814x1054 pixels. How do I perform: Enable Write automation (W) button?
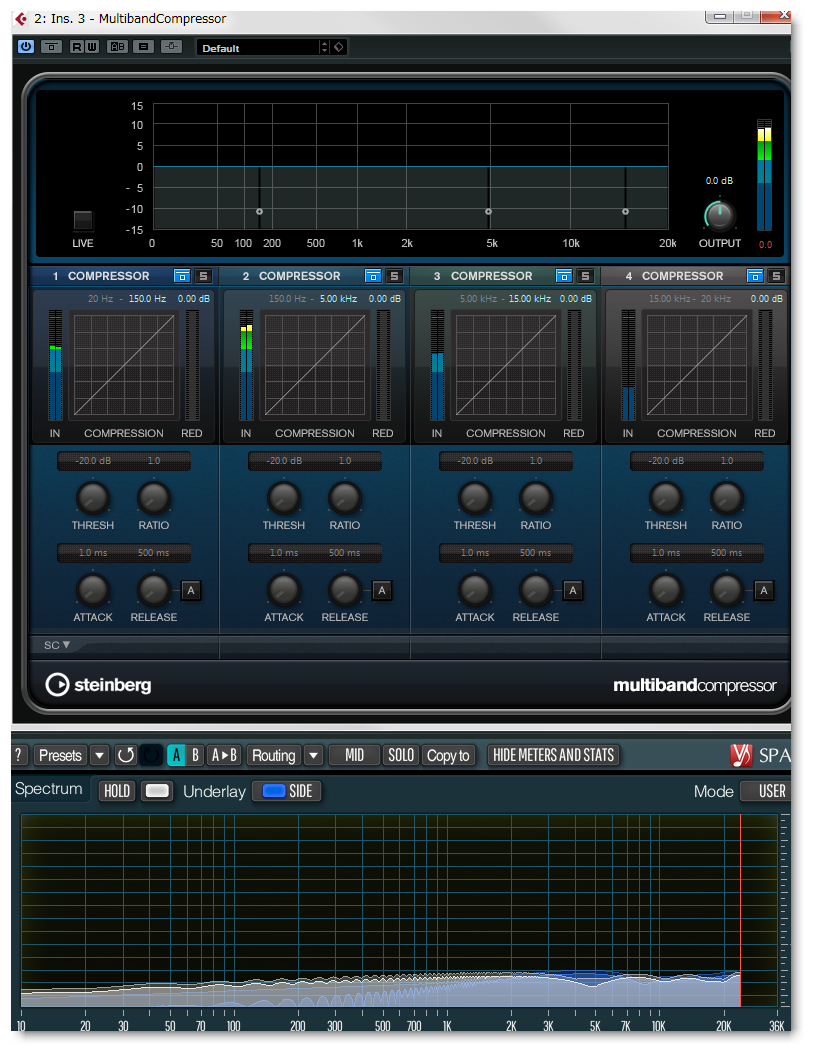(x=92, y=46)
